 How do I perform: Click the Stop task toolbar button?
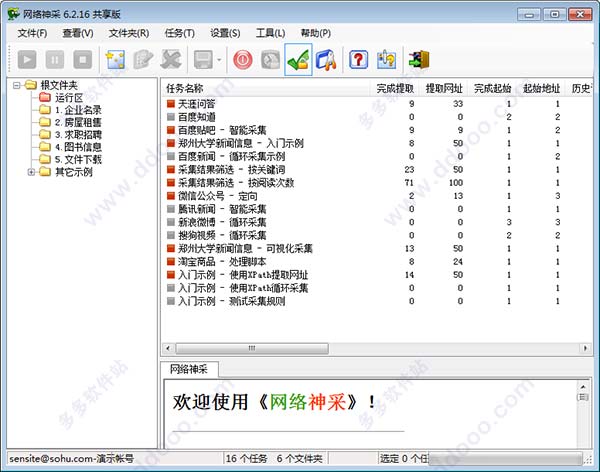(x=83, y=60)
